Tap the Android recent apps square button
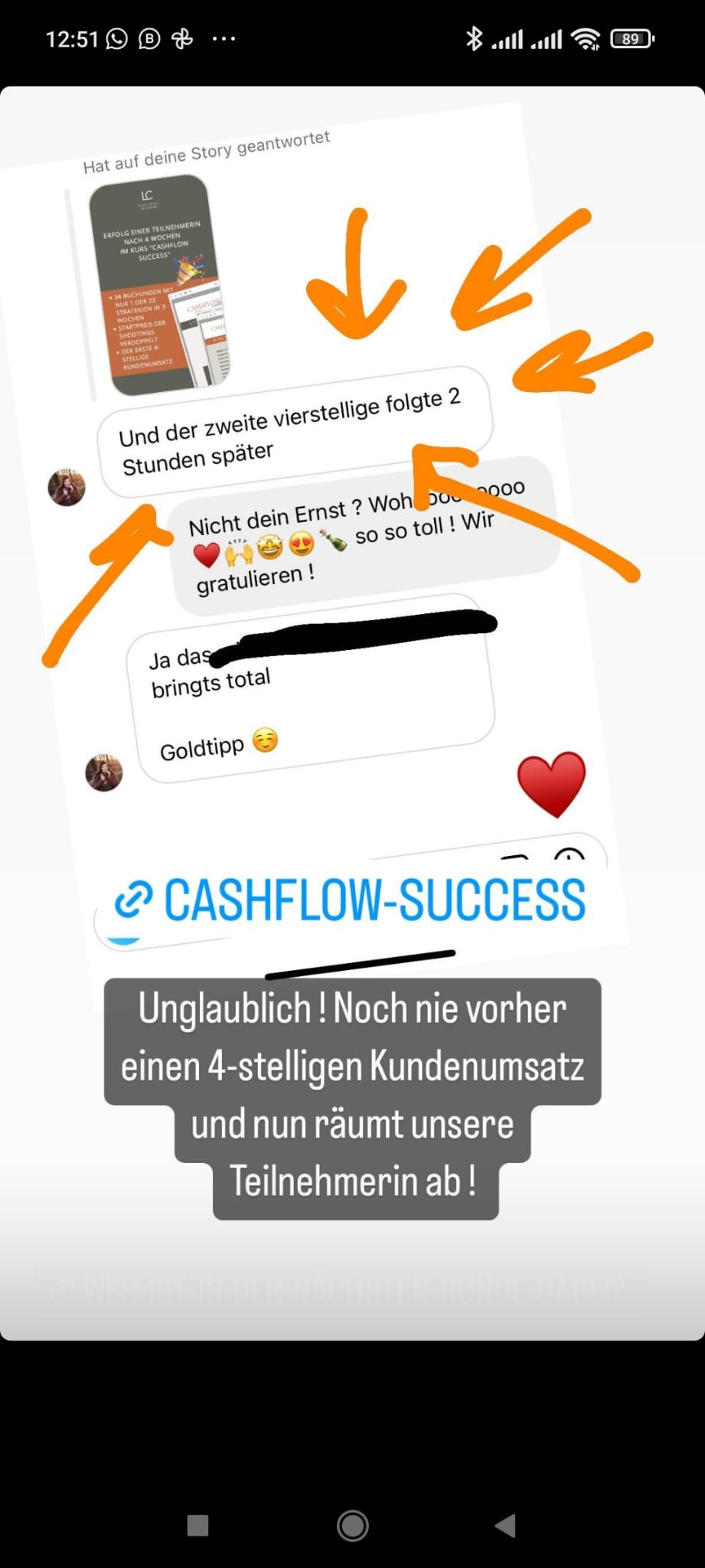 pos(198,1525)
